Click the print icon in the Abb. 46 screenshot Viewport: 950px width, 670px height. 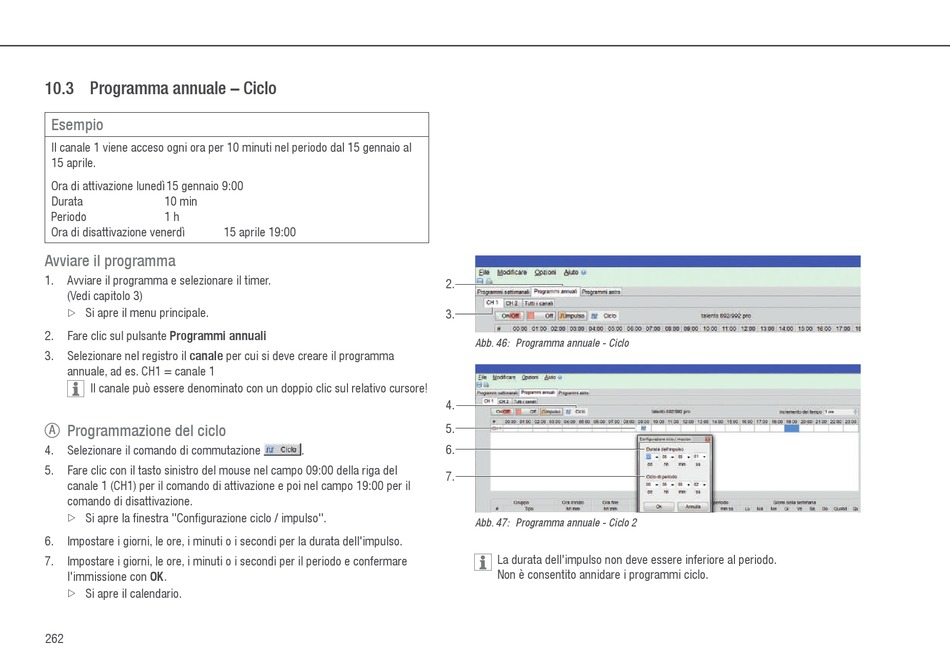(489, 281)
